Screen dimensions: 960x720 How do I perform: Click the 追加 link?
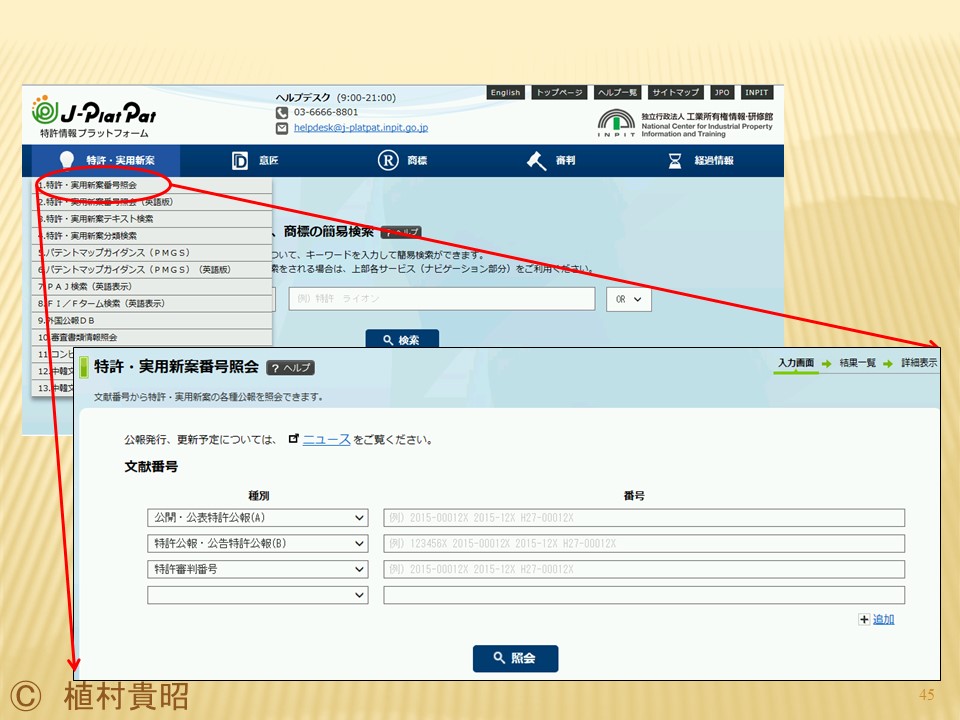point(883,620)
